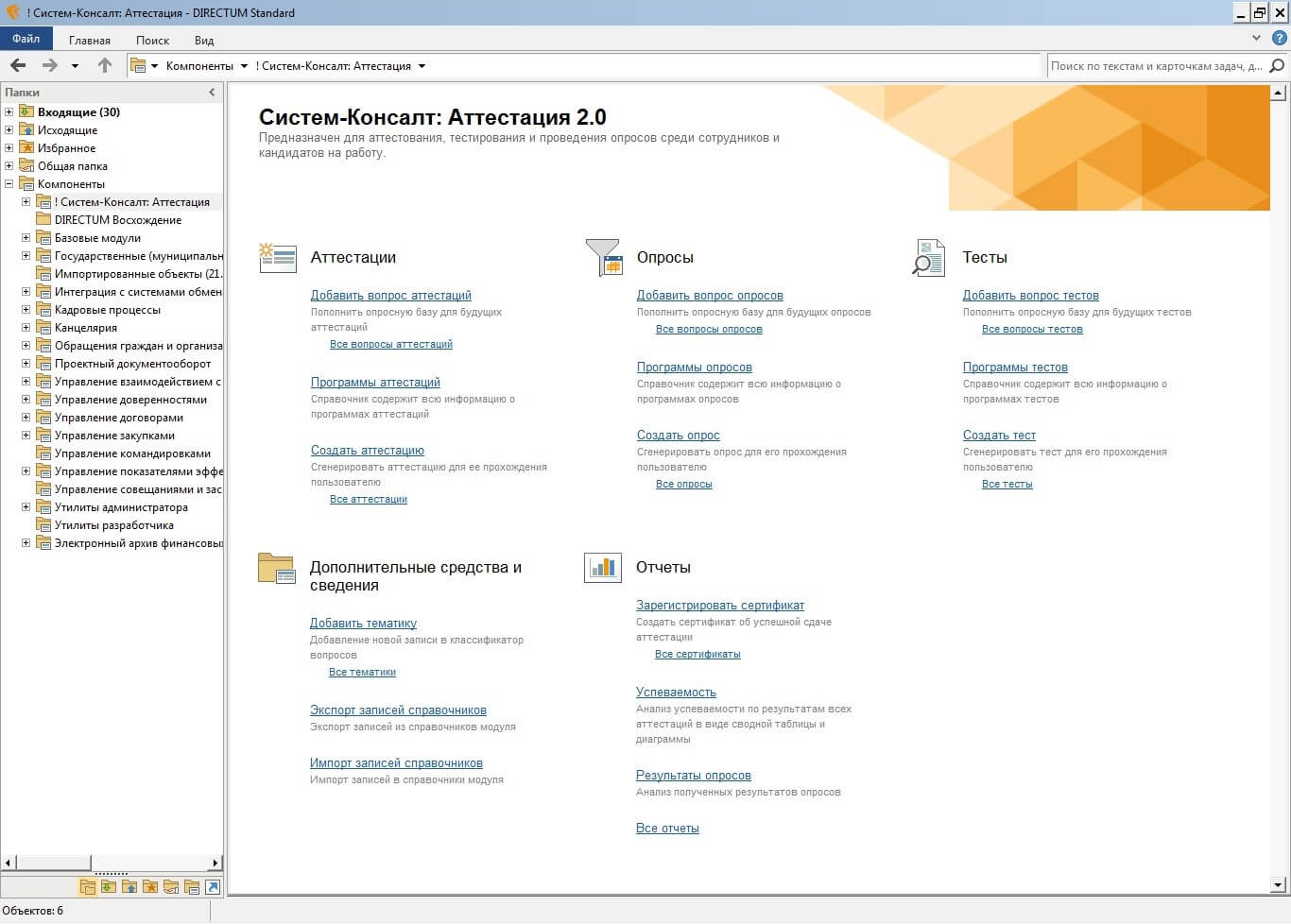Open the help question mark icon
The image size is (1291, 924).
[x=1280, y=38]
